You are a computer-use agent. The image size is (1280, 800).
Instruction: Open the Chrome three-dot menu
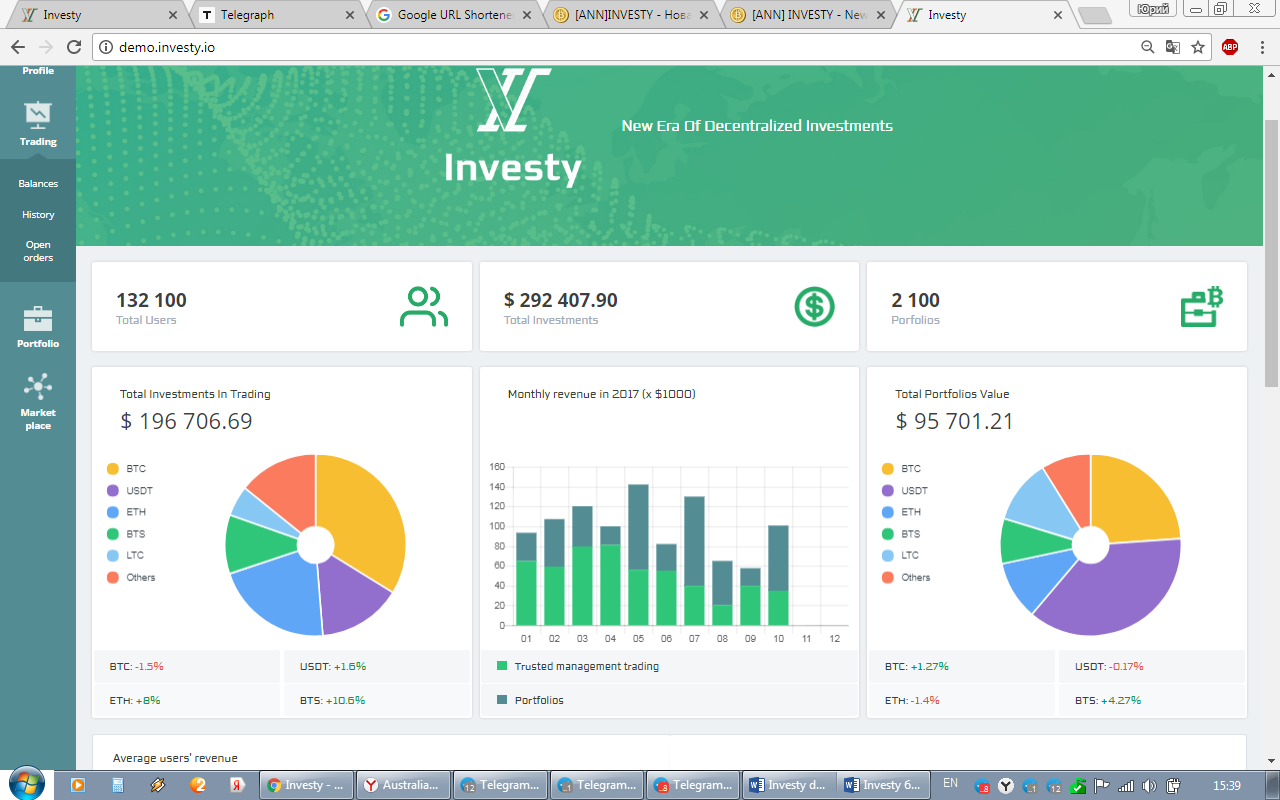click(1260, 47)
